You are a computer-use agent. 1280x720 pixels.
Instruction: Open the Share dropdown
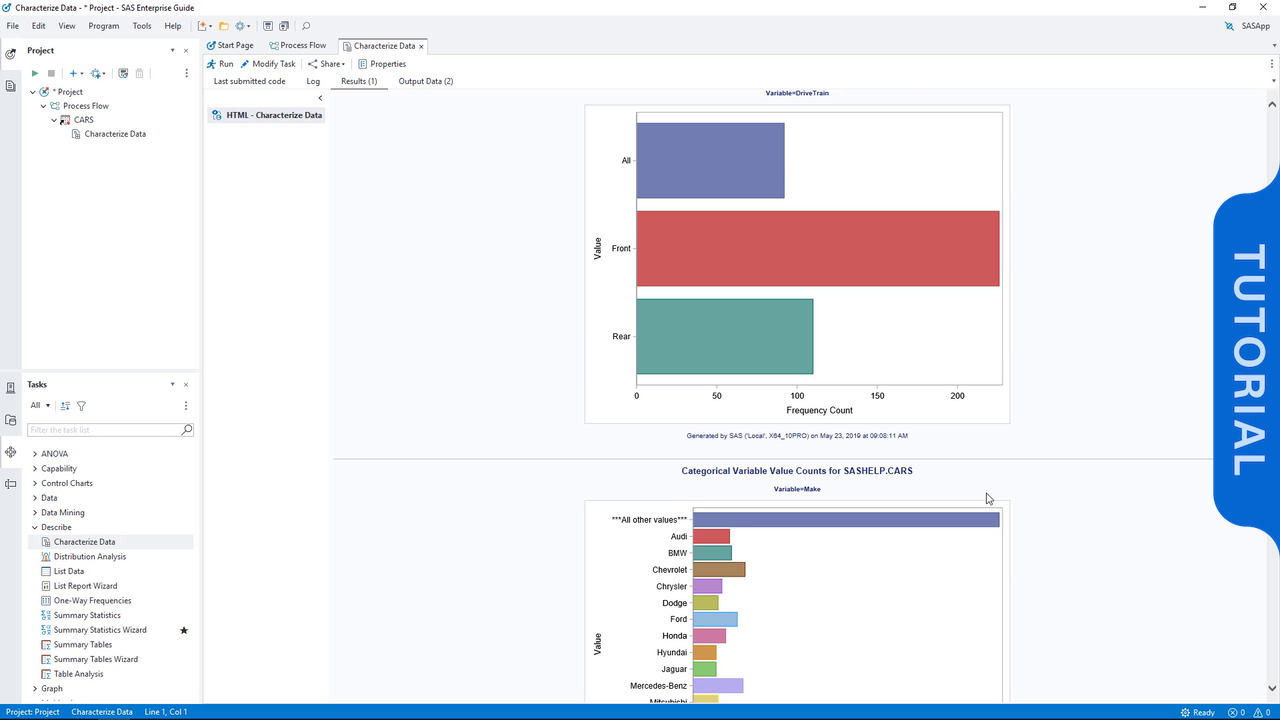point(327,64)
